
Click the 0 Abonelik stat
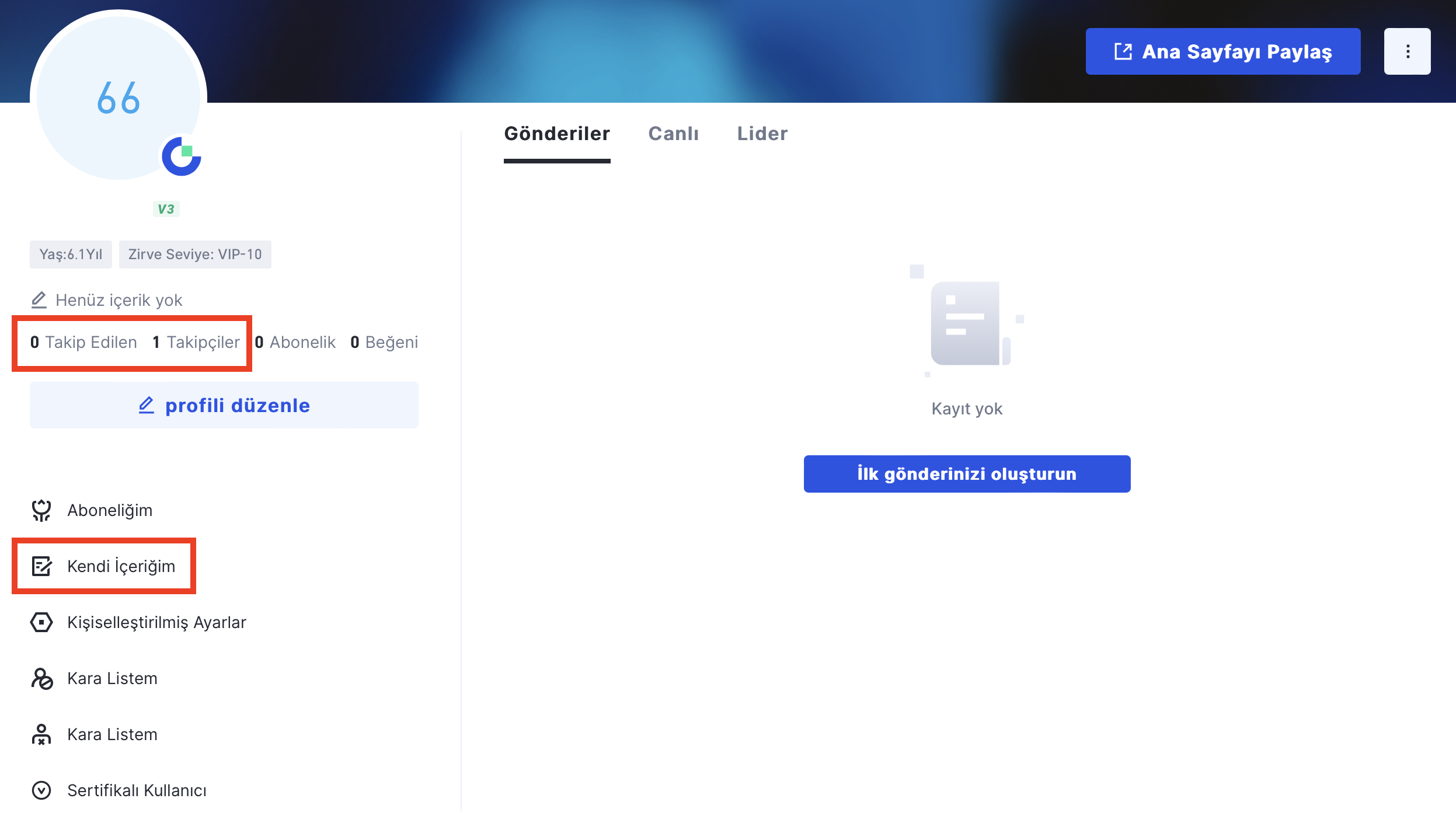(x=295, y=342)
